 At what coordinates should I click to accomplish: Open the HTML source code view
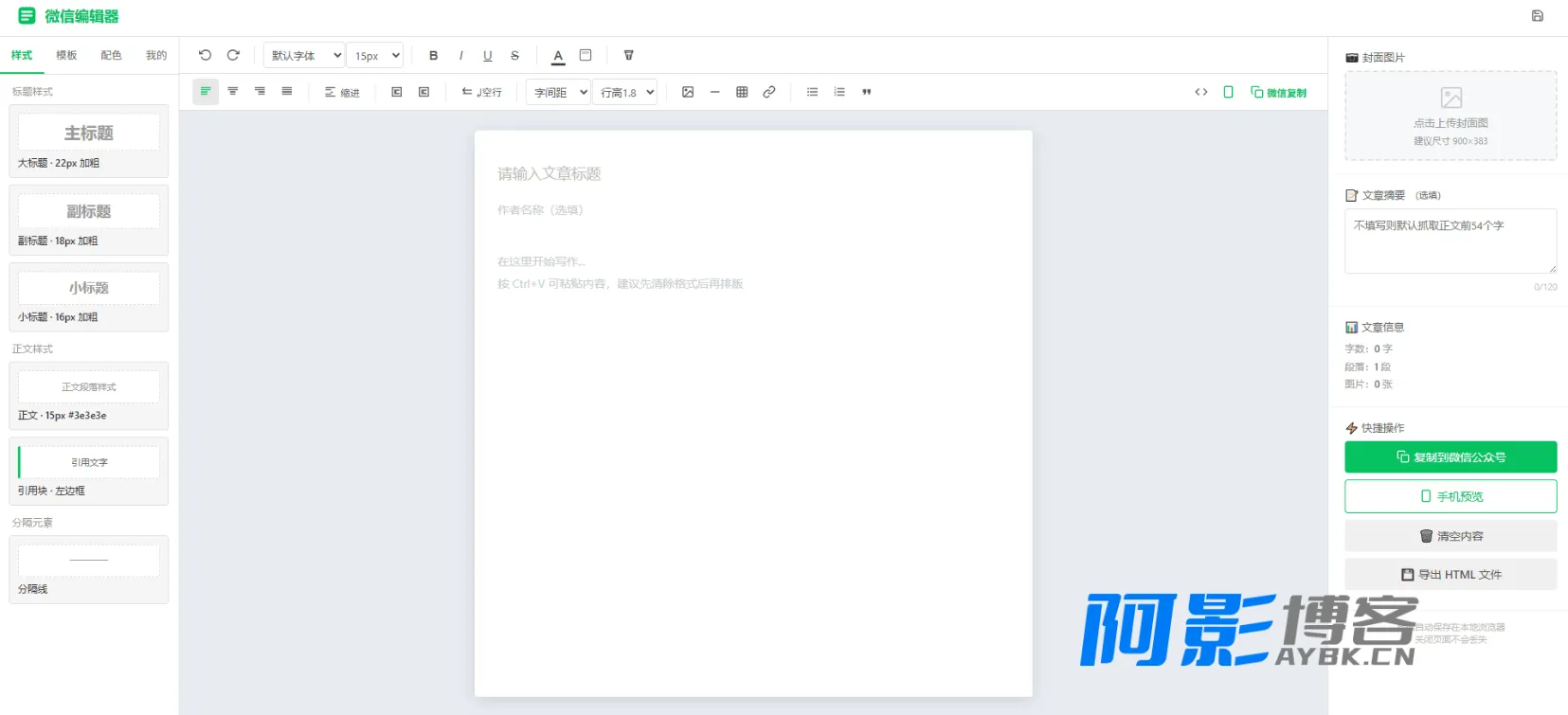click(1201, 92)
